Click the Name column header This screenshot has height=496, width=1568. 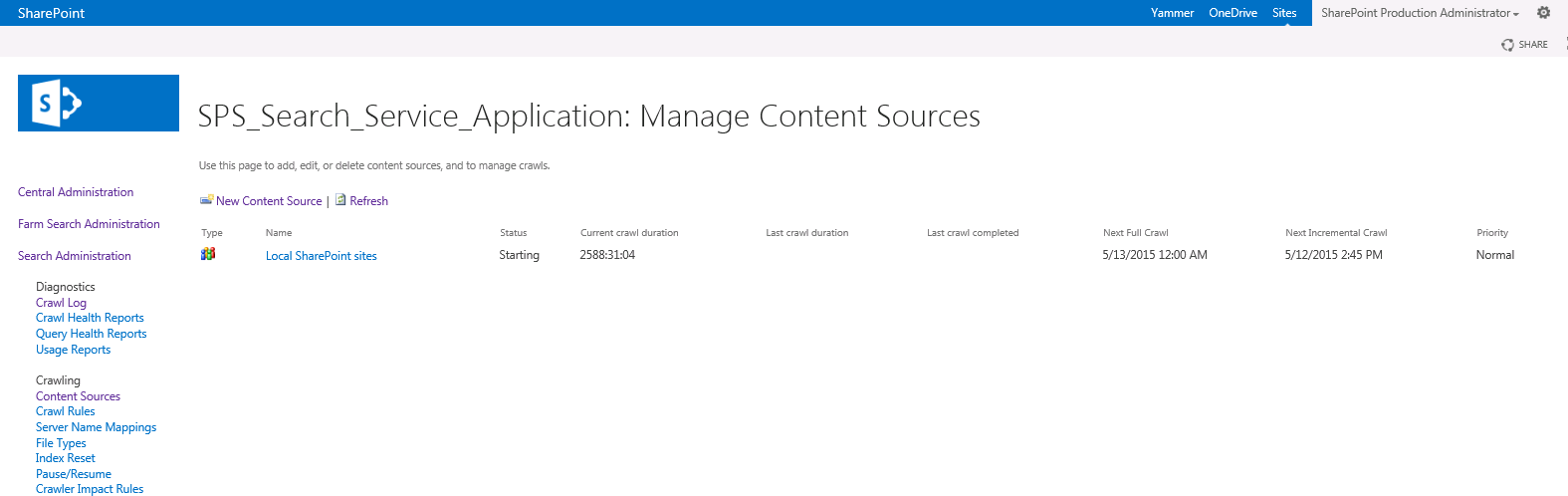pyautogui.click(x=279, y=233)
